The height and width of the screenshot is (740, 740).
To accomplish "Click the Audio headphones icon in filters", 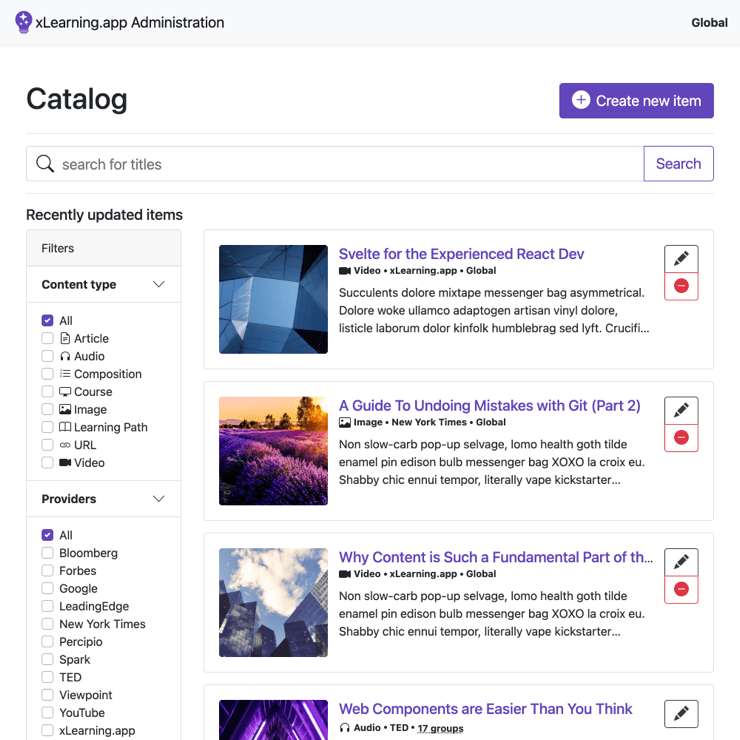I will 65,356.
